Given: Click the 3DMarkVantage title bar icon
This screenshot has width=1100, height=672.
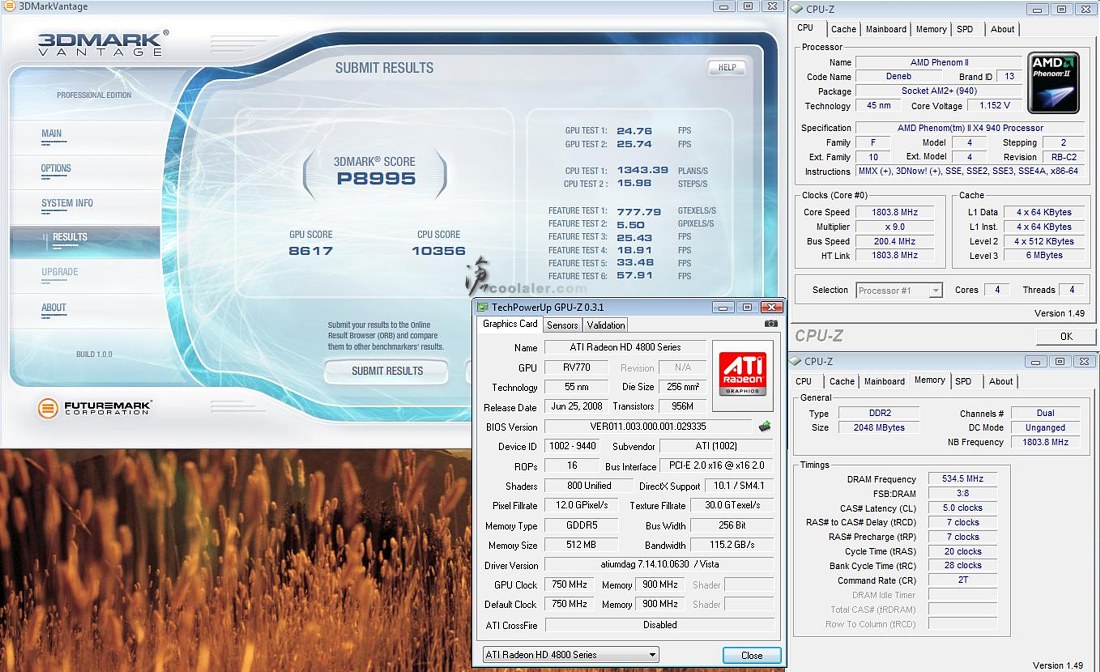Looking at the screenshot, I should point(9,6).
